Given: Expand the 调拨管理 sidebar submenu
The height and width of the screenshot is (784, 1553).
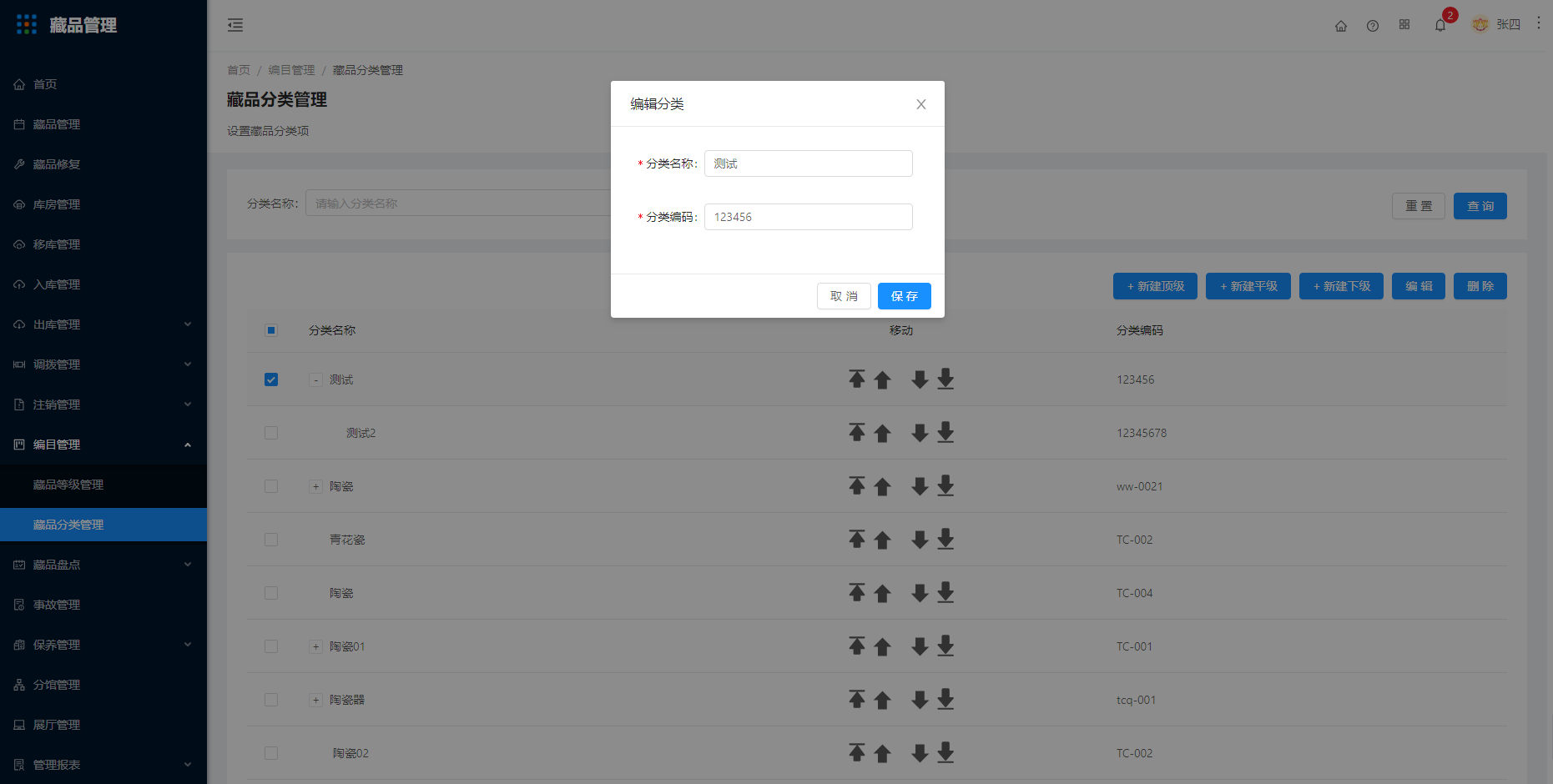Looking at the screenshot, I should click(x=103, y=364).
